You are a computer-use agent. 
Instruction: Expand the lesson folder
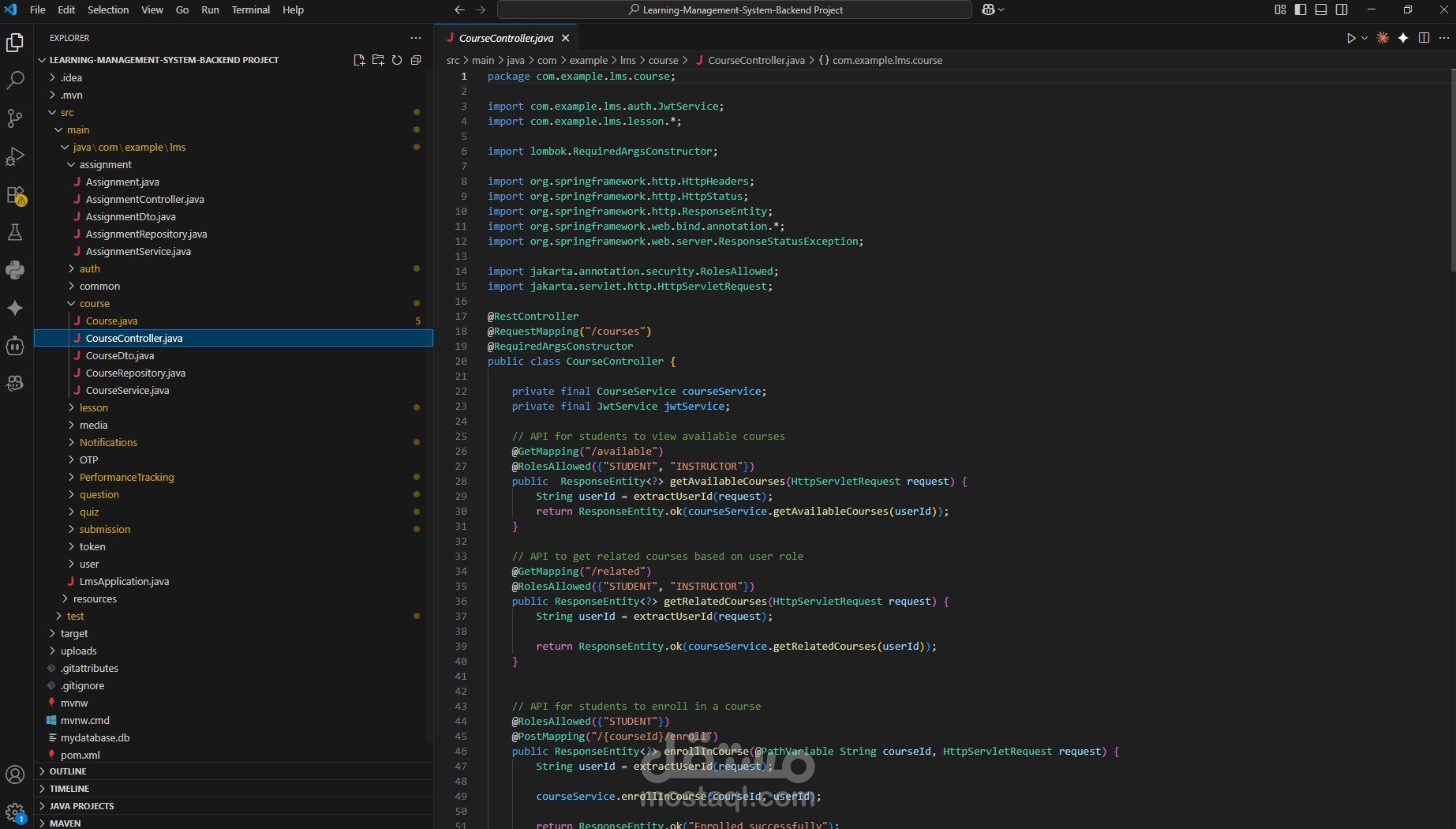tap(93, 407)
